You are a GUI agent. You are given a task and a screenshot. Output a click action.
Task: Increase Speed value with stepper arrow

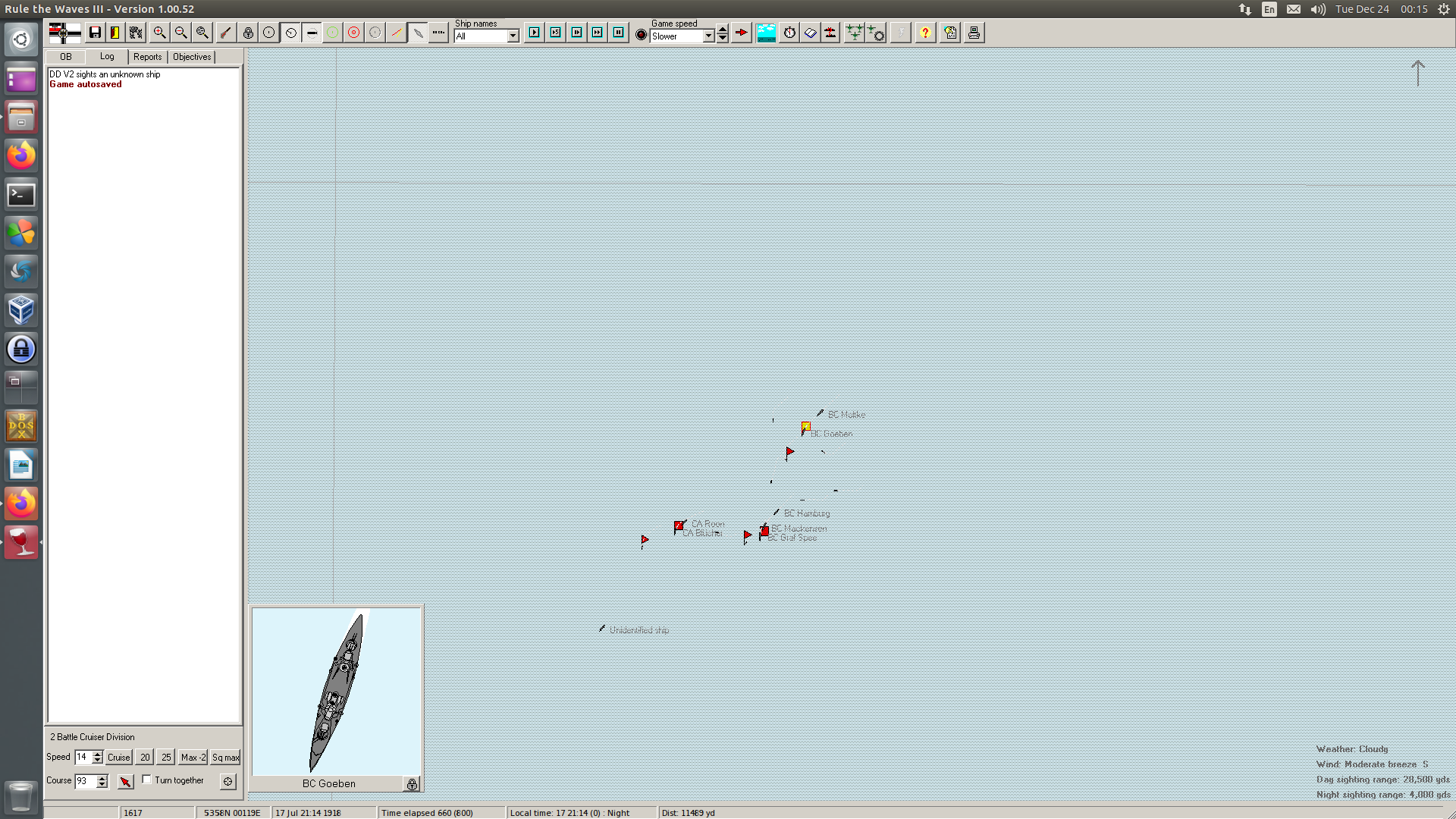coord(97,754)
